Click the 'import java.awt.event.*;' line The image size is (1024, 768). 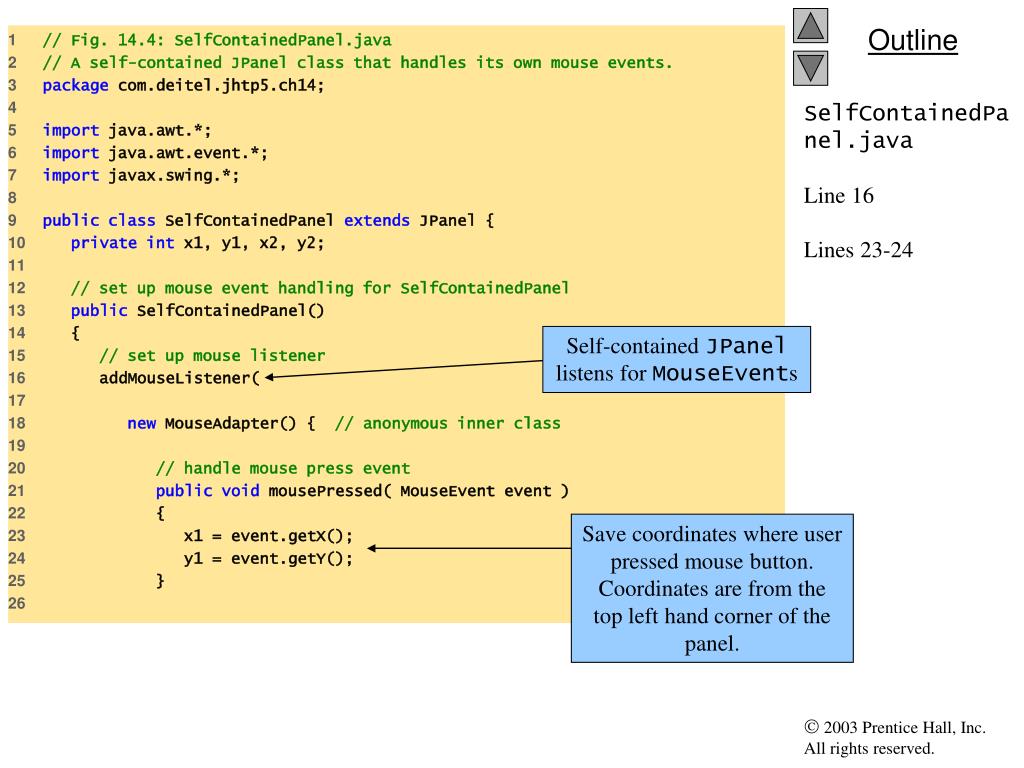click(155, 153)
